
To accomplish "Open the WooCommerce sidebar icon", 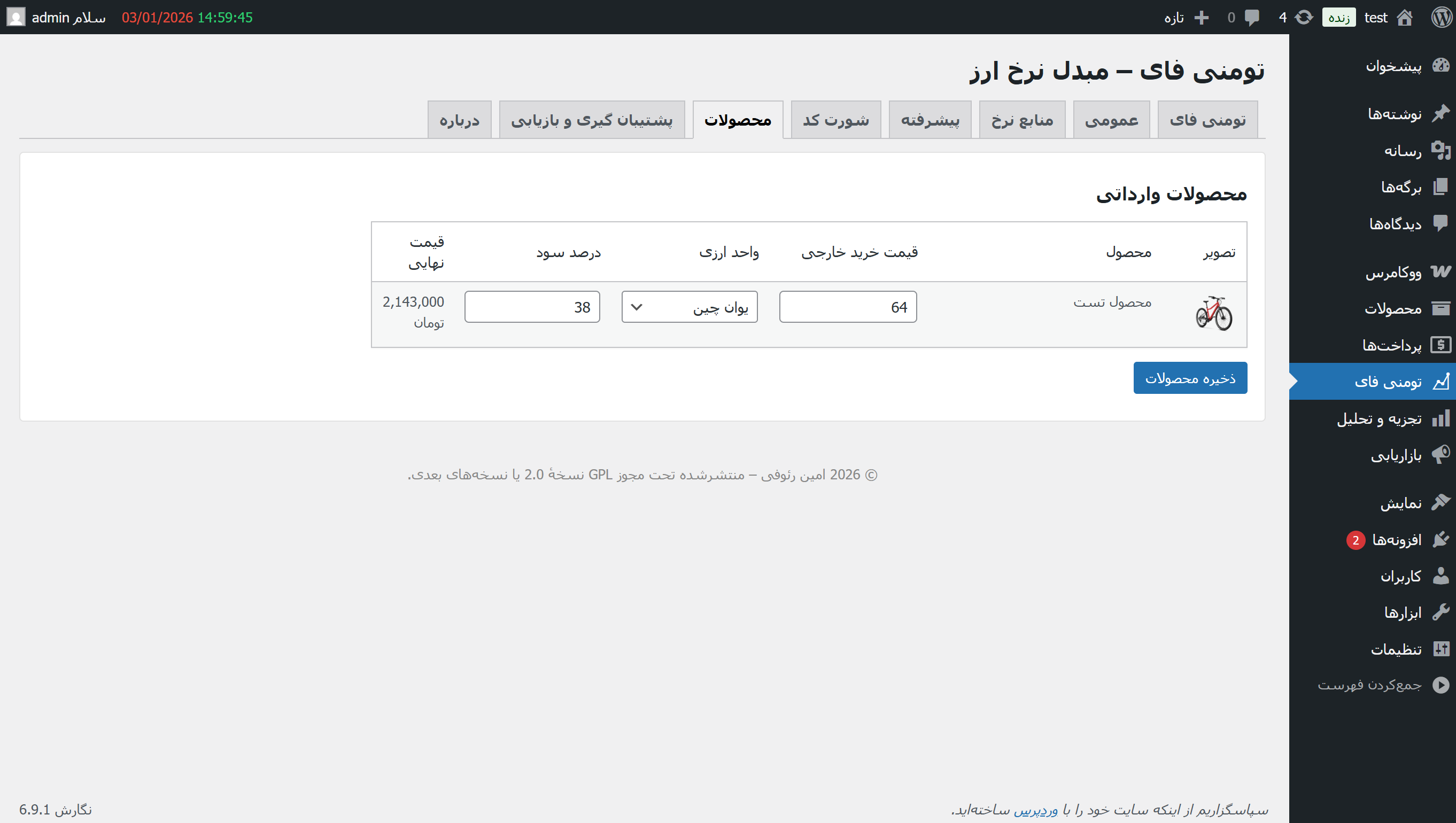I will [1443, 272].
